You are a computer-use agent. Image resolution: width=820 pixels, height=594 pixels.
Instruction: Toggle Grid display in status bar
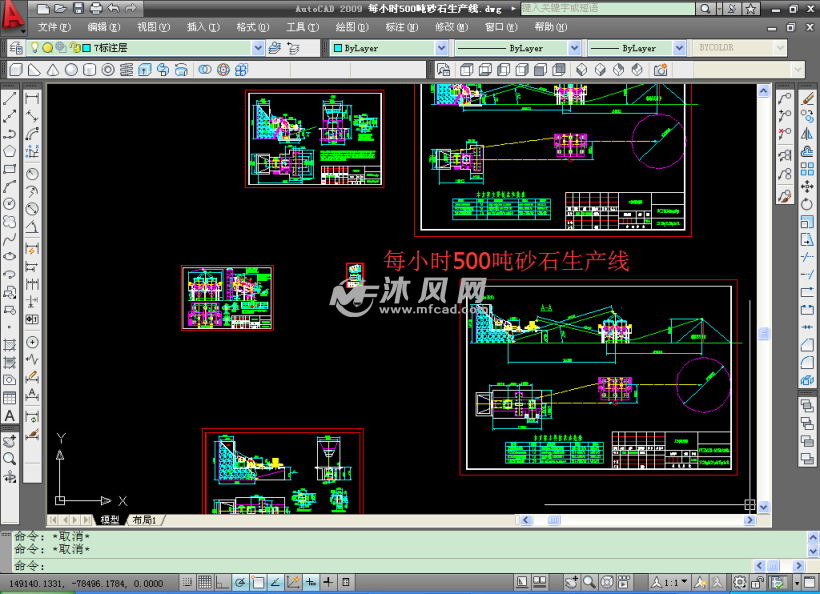coord(205,582)
